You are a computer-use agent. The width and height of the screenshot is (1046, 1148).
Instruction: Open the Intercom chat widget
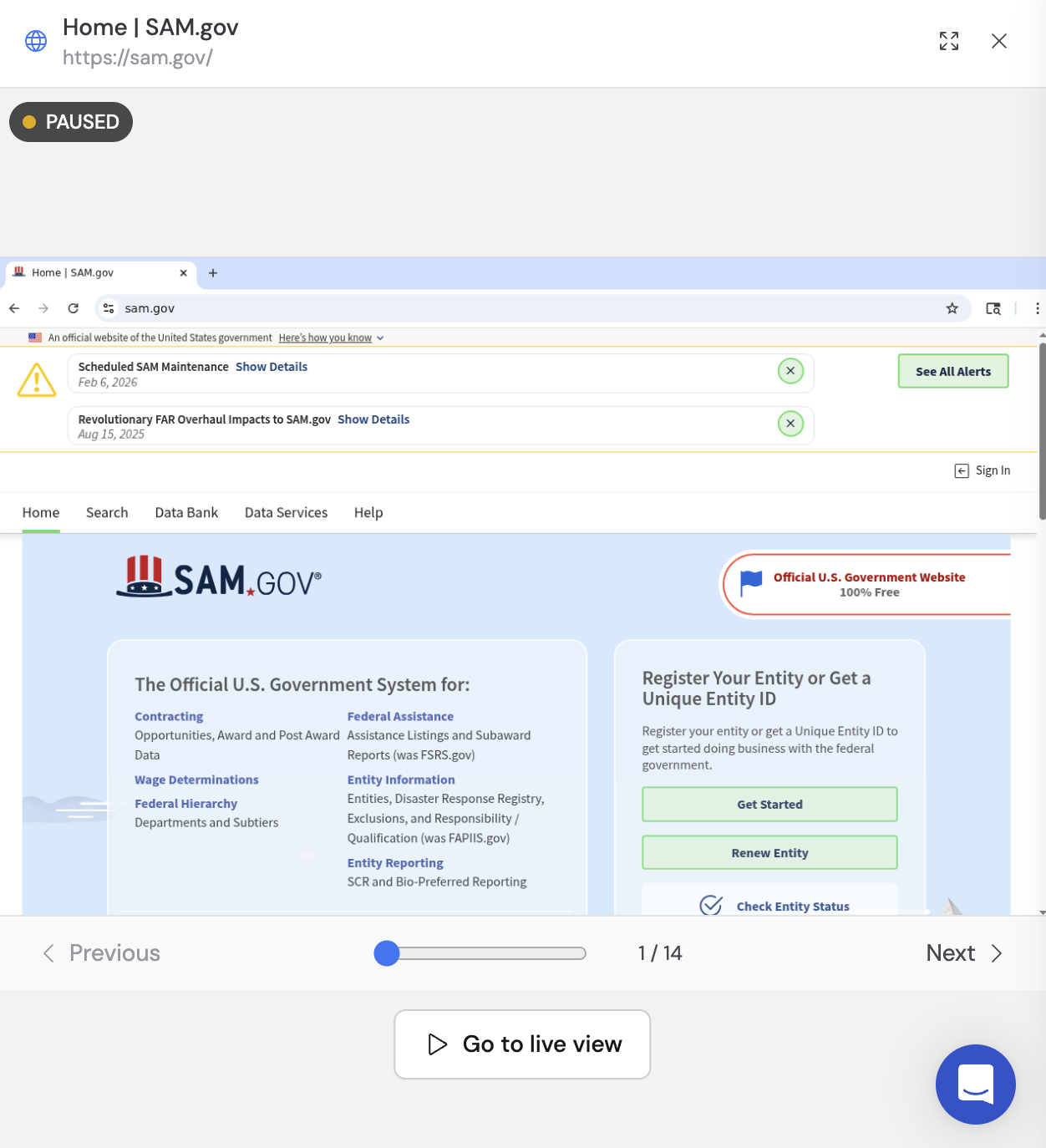975,1085
